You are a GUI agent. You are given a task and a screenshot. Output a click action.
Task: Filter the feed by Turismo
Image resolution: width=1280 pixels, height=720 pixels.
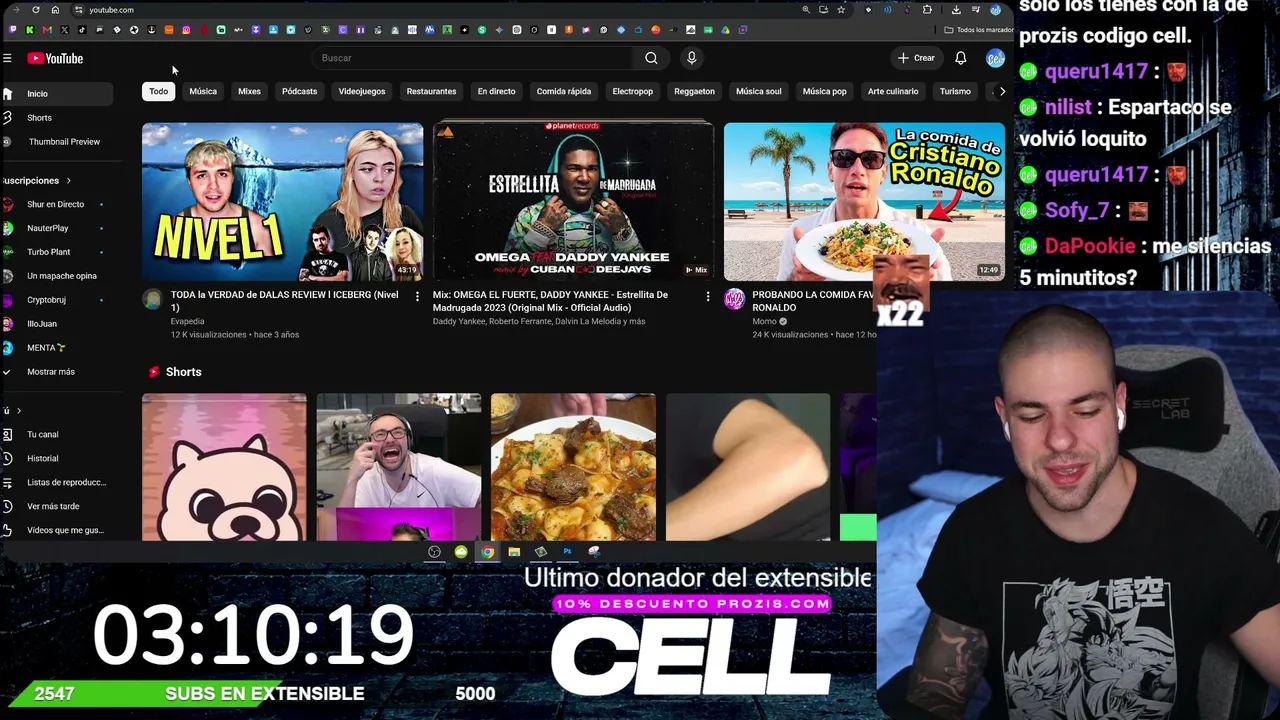click(955, 91)
